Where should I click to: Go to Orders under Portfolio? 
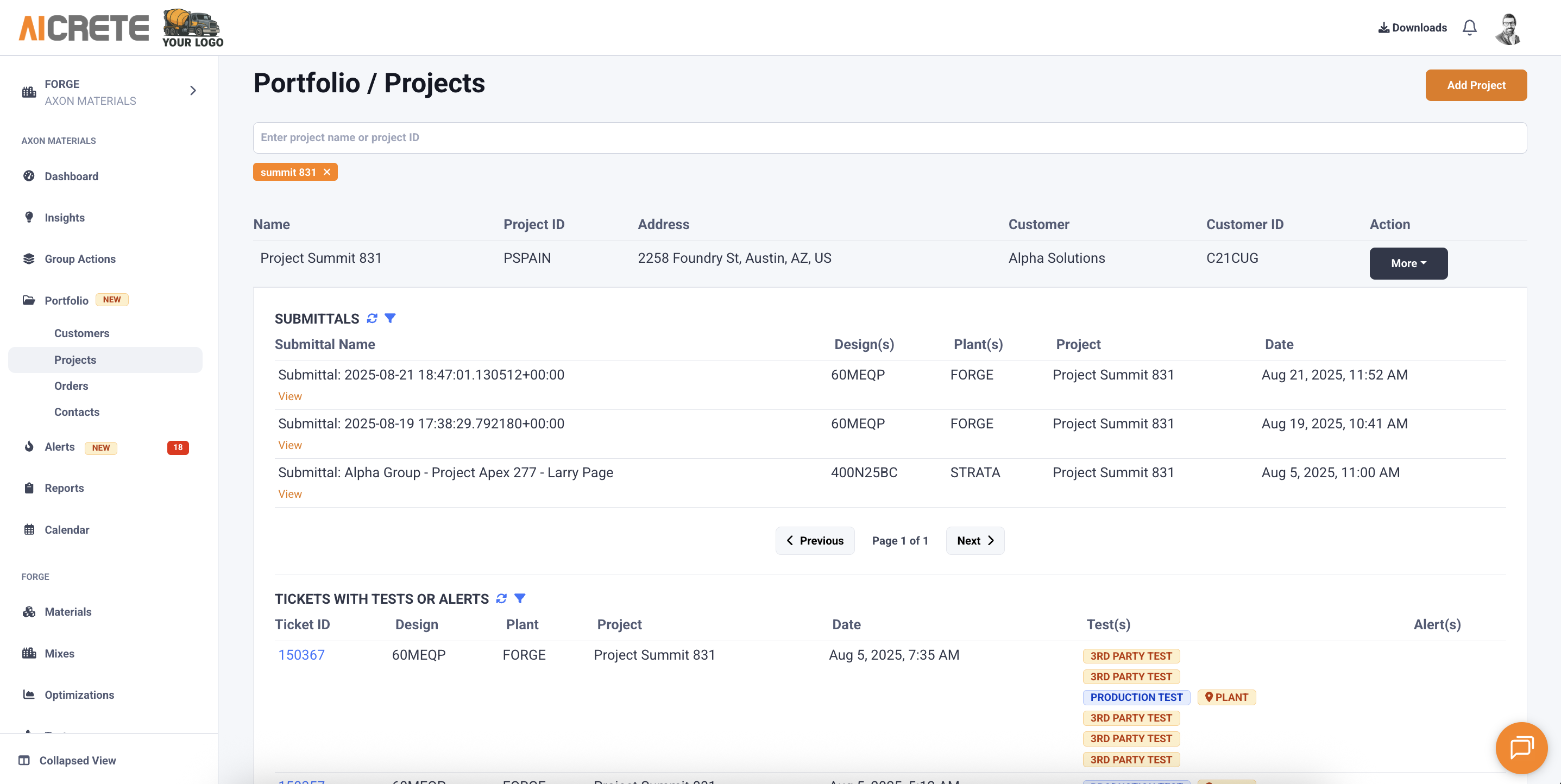[71, 386]
